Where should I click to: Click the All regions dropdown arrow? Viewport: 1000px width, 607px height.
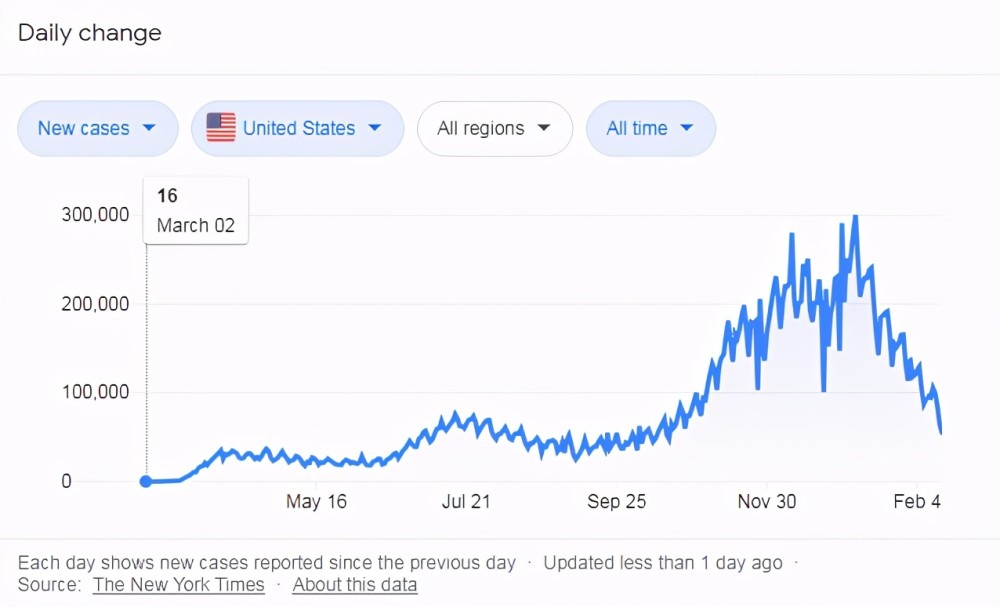[544, 128]
